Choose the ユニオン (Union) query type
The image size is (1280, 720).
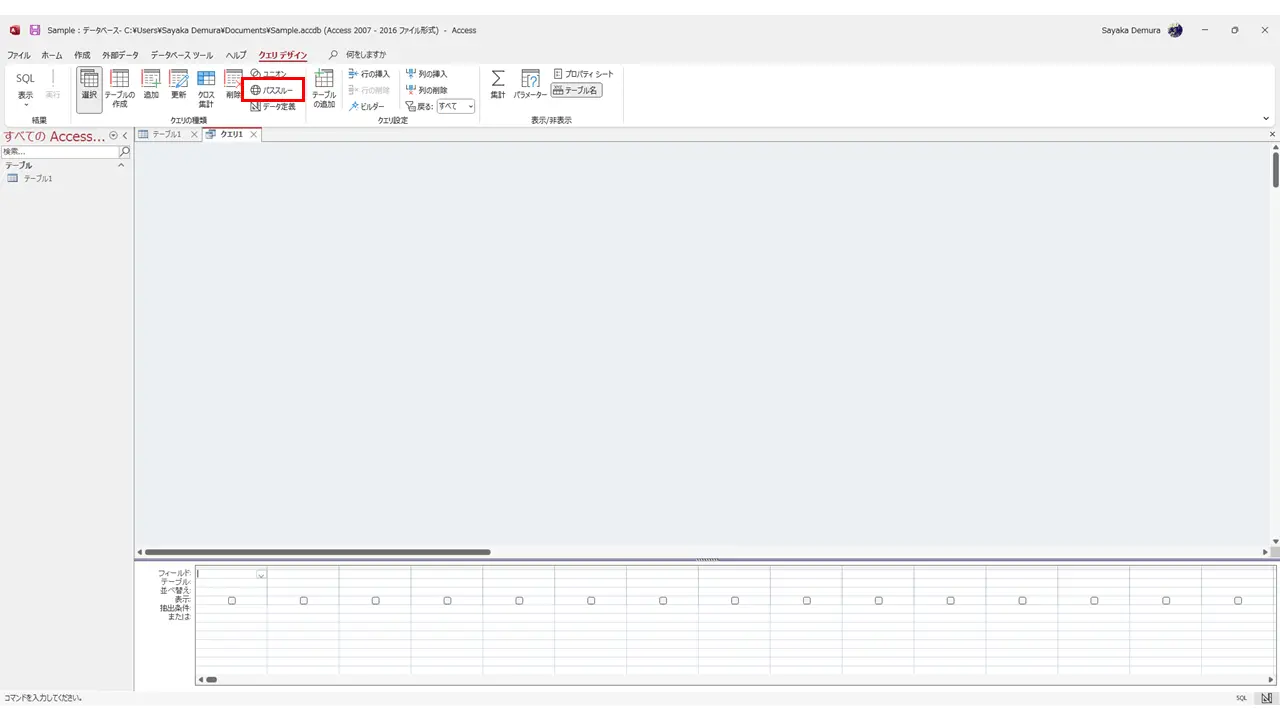coord(268,74)
